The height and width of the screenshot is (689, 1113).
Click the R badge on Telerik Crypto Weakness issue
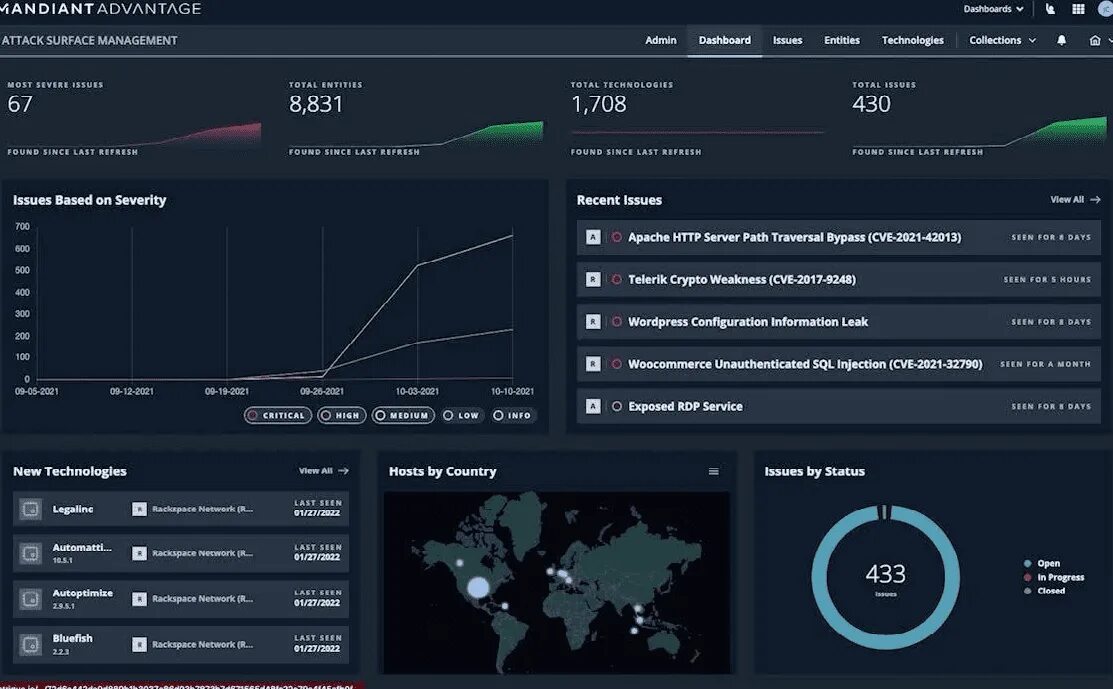click(x=593, y=280)
